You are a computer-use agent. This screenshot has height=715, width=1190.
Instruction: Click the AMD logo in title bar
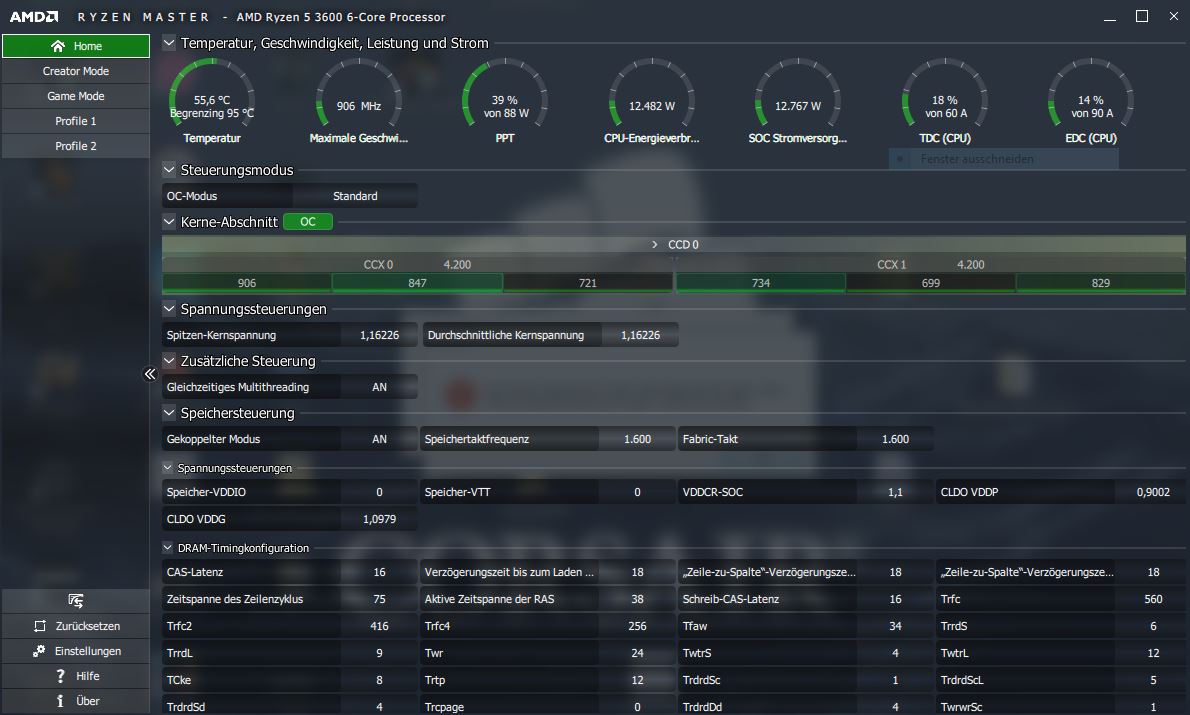point(33,17)
